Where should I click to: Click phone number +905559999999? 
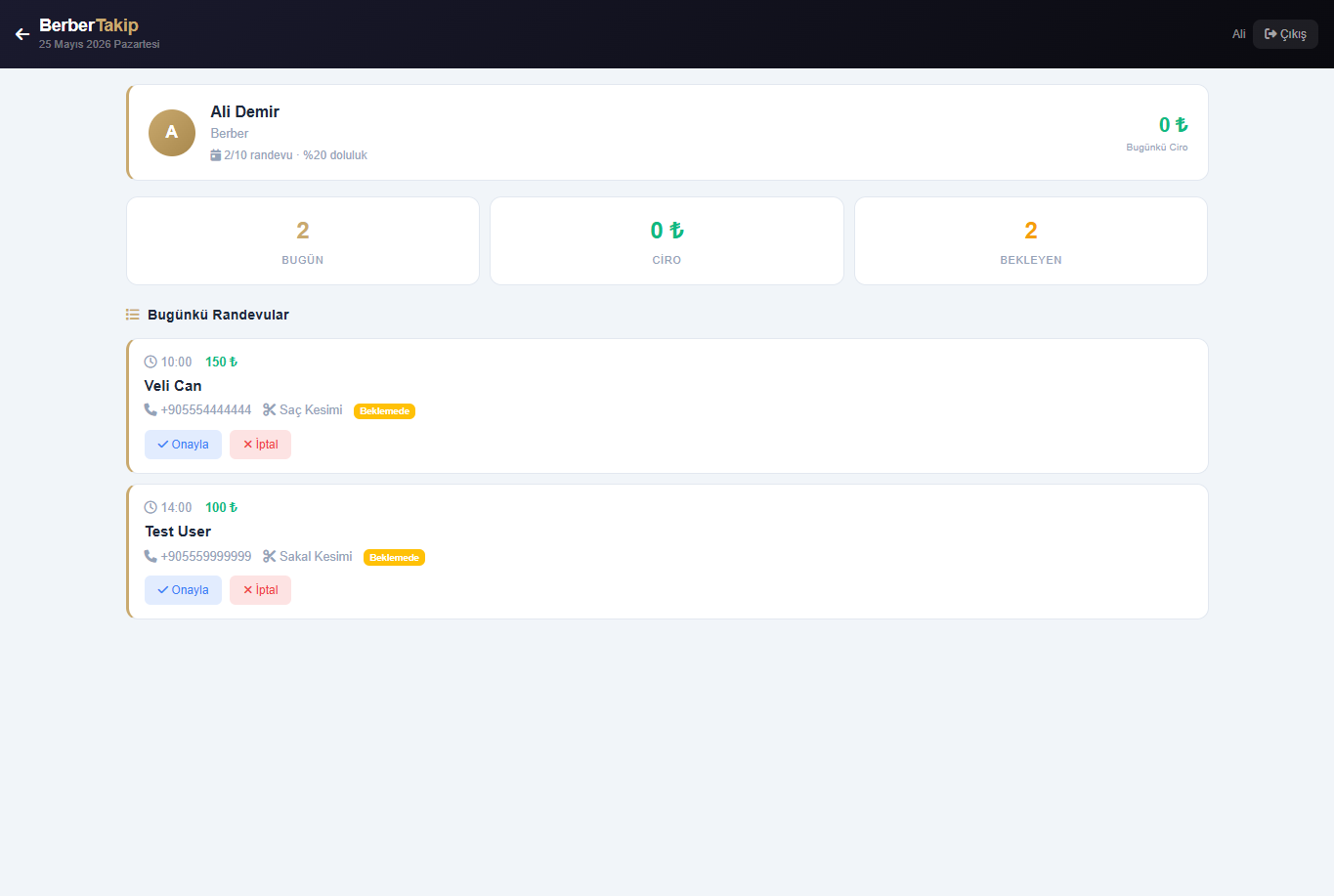206,557
